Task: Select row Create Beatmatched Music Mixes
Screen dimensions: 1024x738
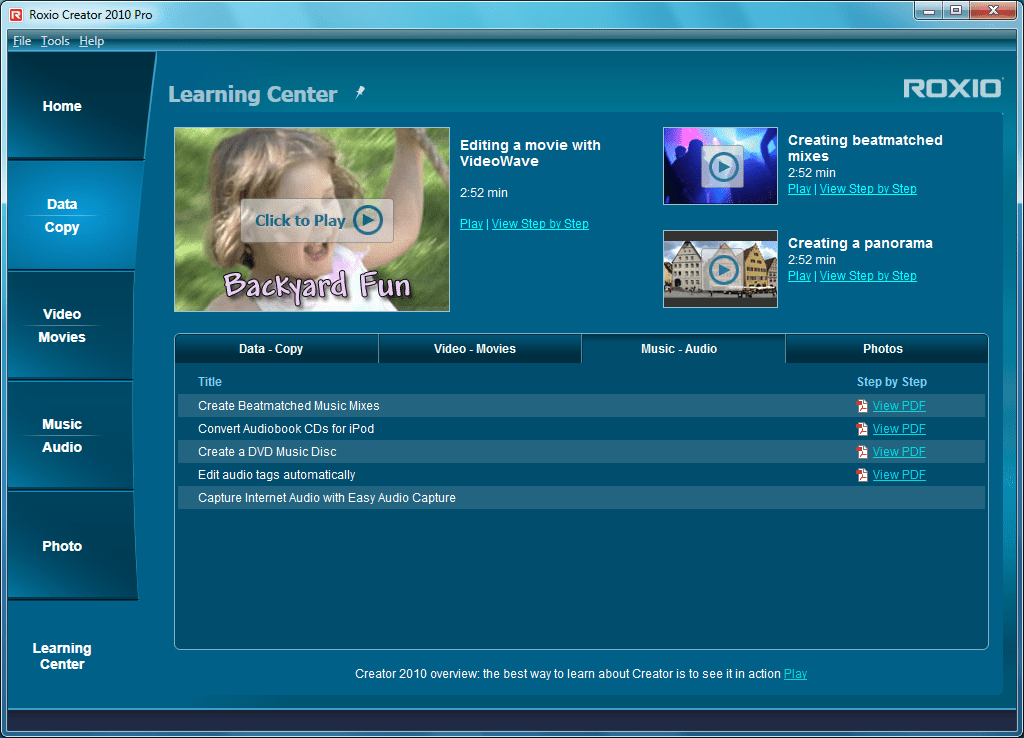Action: tap(581, 406)
